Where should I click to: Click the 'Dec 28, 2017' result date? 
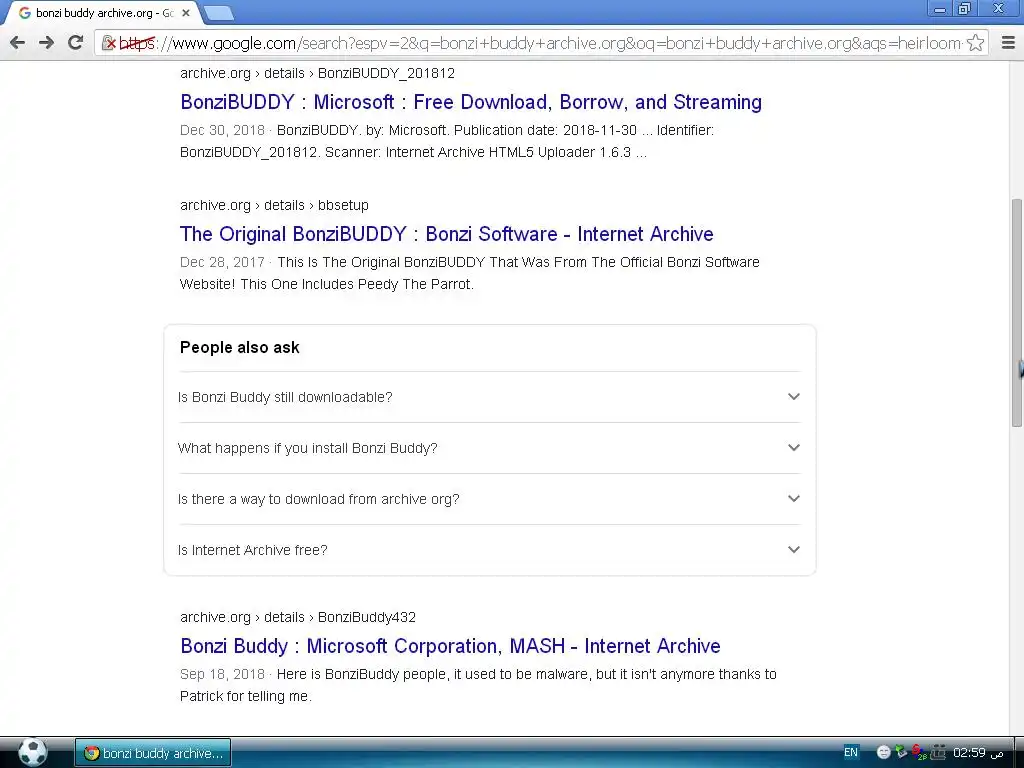[x=222, y=262]
